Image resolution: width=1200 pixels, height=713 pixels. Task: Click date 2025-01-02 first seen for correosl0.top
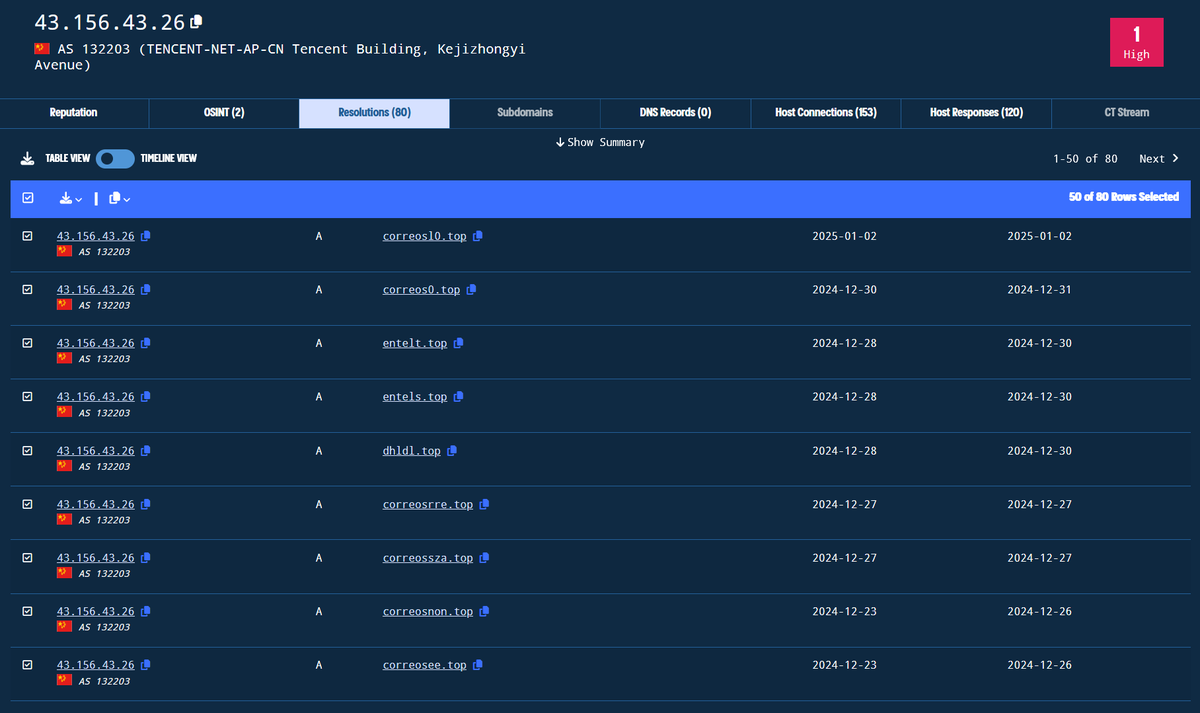tap(844, 236)
